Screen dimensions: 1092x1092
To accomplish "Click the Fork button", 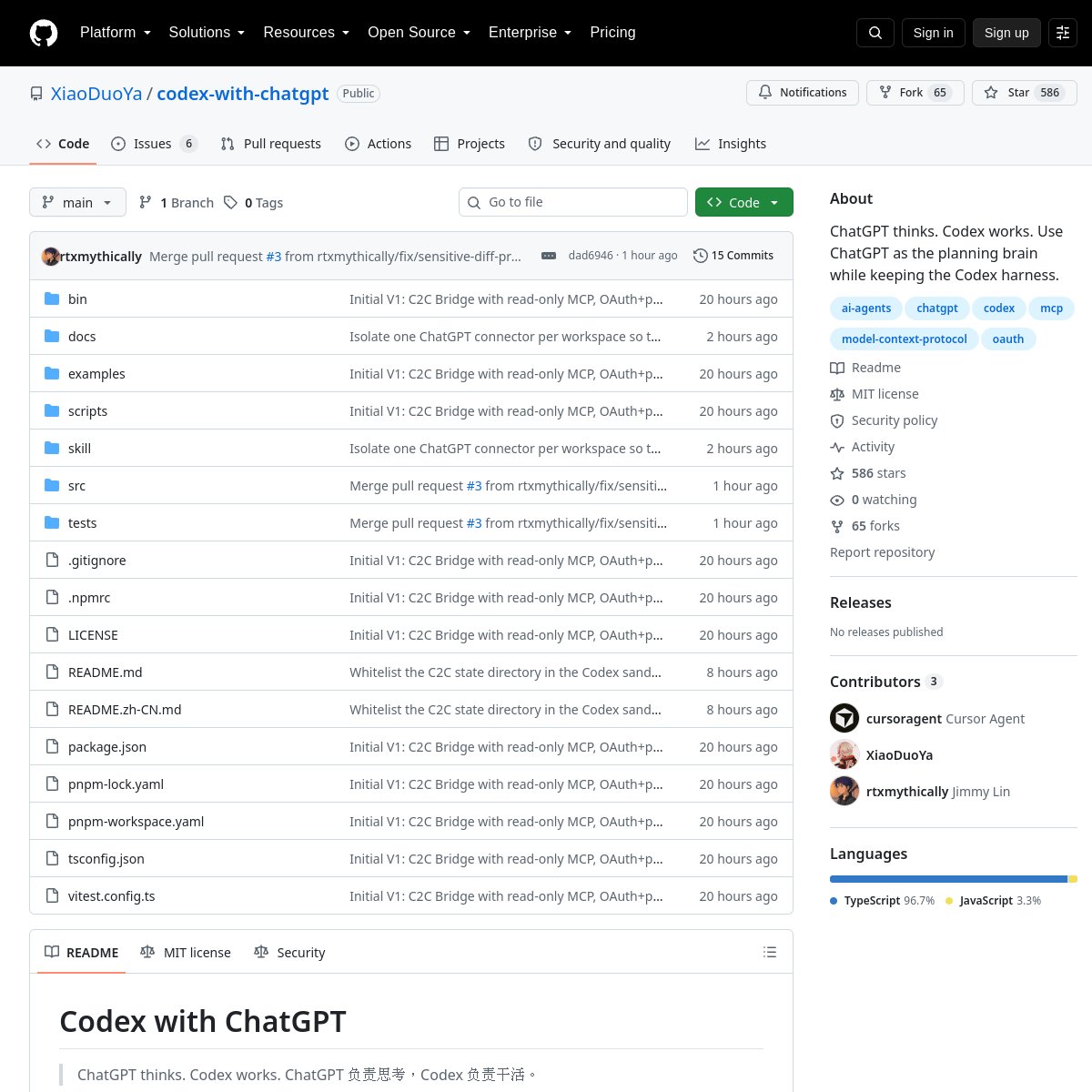I will (915, 93).
